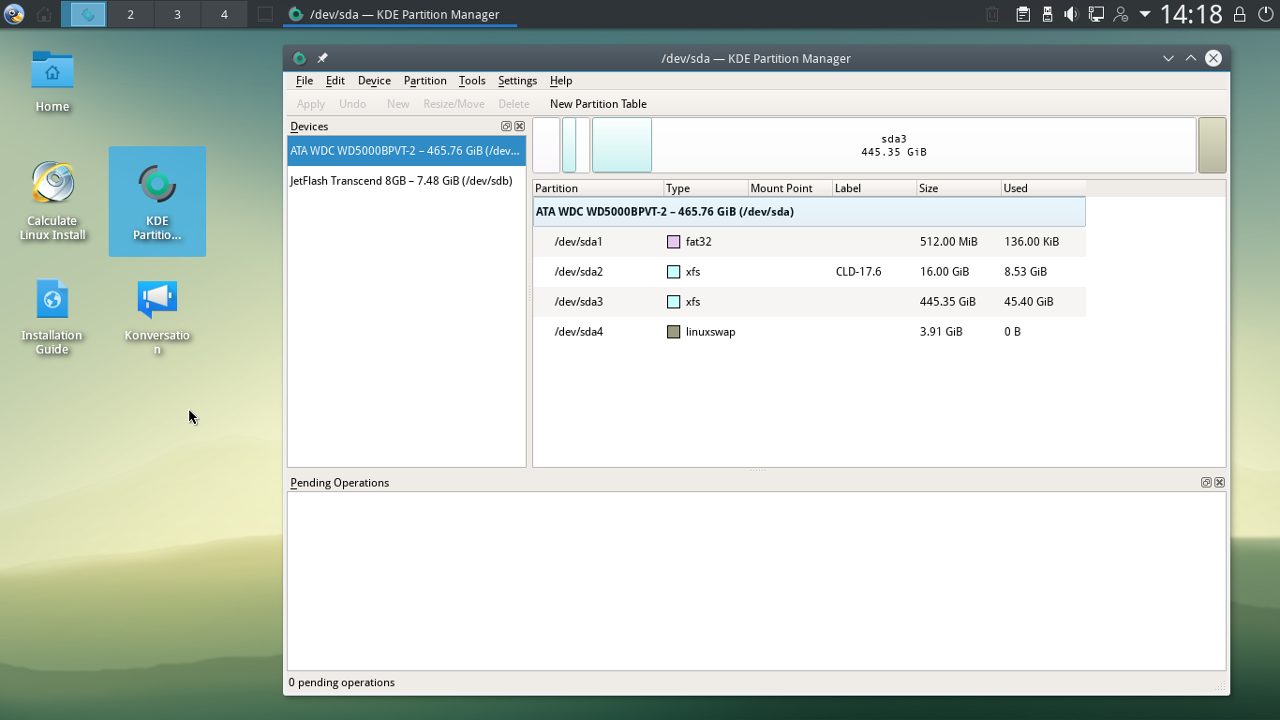1280x720 pixels.
Task: Expand hidden system tray icons arrow
Action: 1145,14
